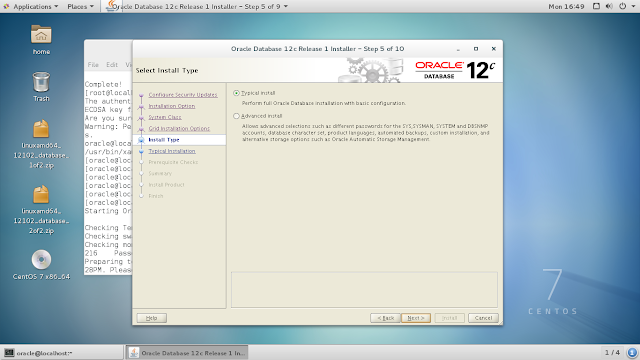
Task: Go to Grid Installation Options step
Action: [179, 128]
